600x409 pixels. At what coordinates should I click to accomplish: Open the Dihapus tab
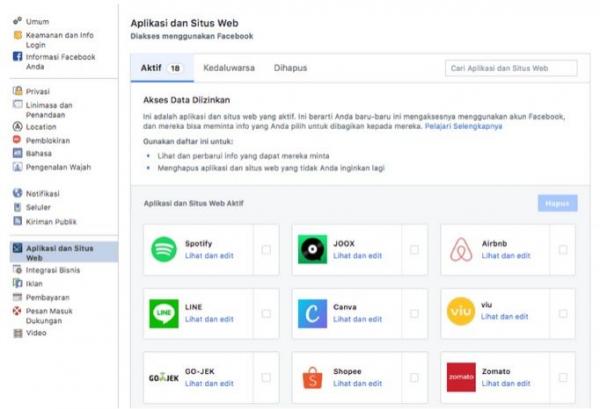coord(290,68)
